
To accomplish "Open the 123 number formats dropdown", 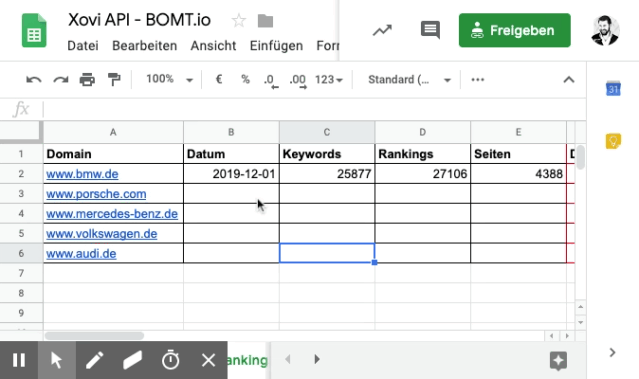I will (x=328, y=79).
